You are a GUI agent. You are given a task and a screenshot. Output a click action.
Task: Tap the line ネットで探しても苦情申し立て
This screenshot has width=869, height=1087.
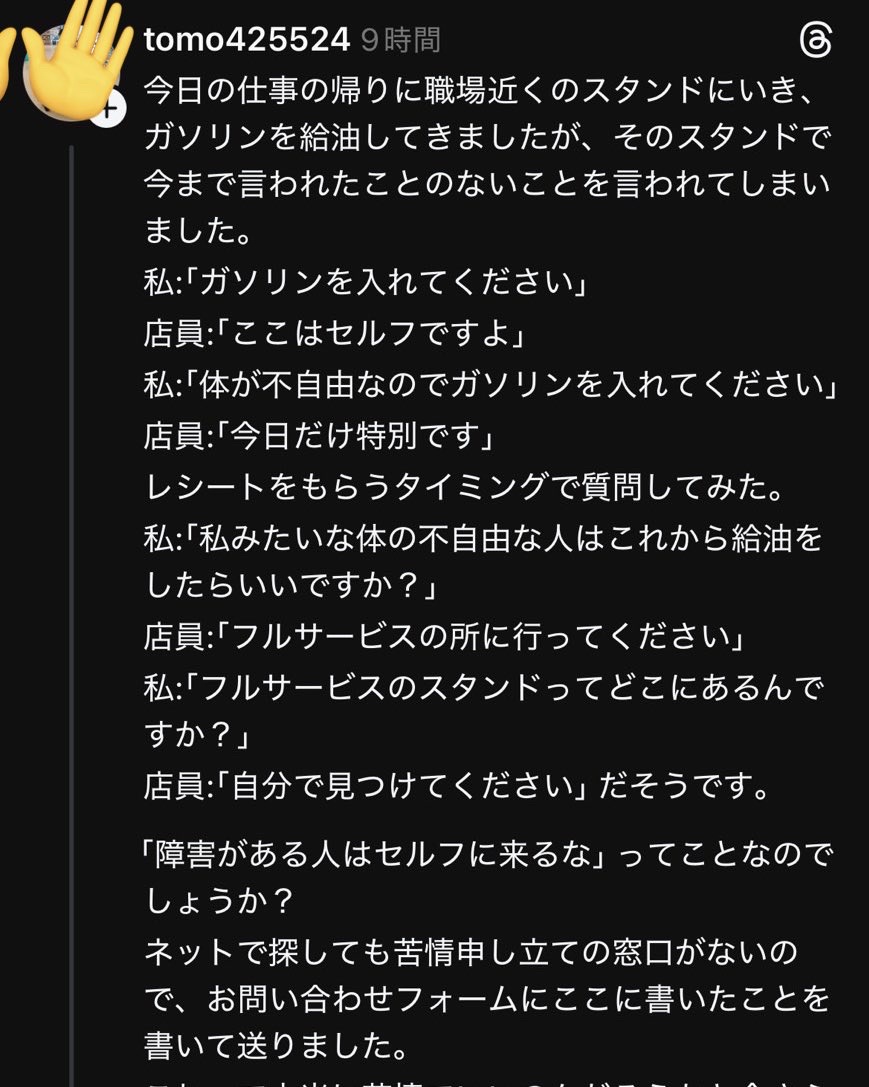pos(470,950)
